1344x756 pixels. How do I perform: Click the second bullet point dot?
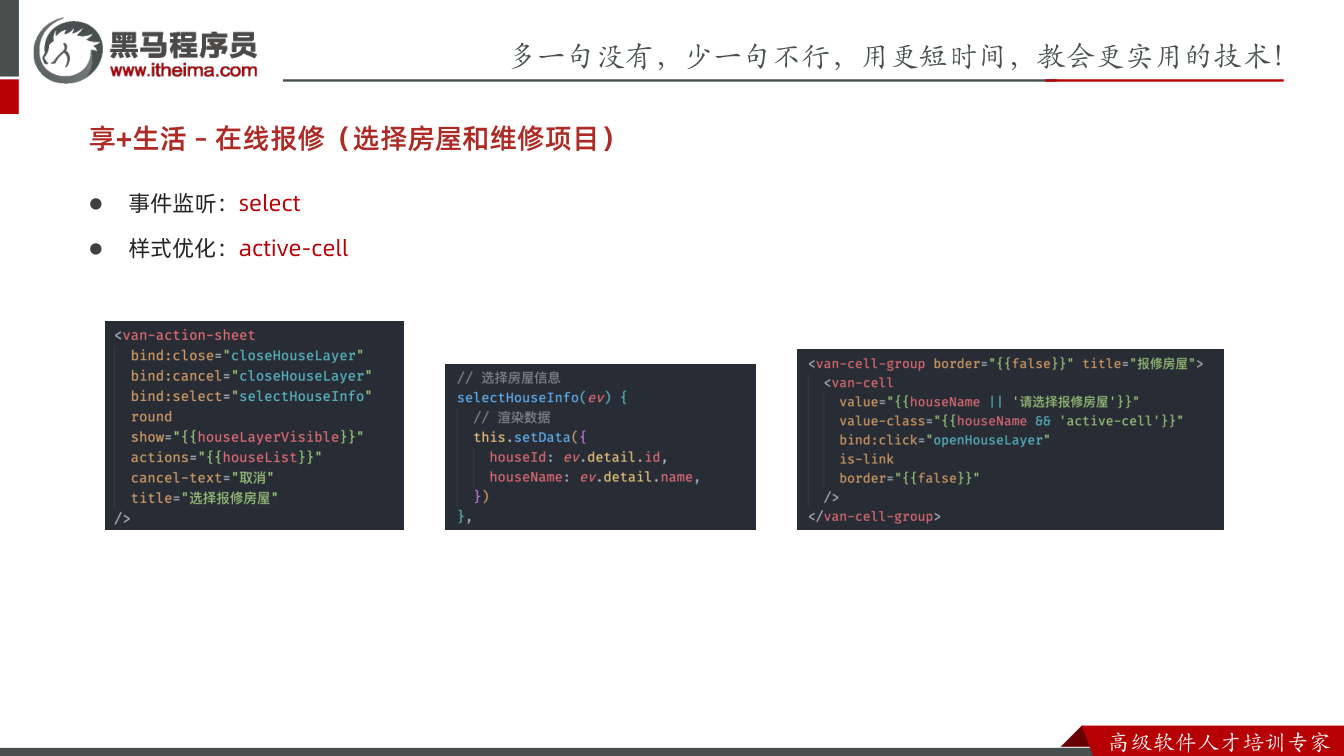97,248
